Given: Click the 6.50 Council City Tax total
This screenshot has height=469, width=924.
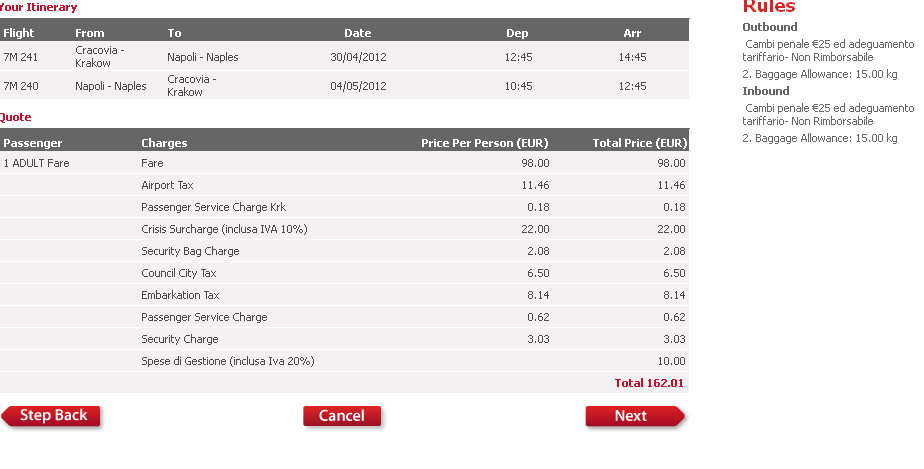Looking at the screenshot, I should (674, 273).
